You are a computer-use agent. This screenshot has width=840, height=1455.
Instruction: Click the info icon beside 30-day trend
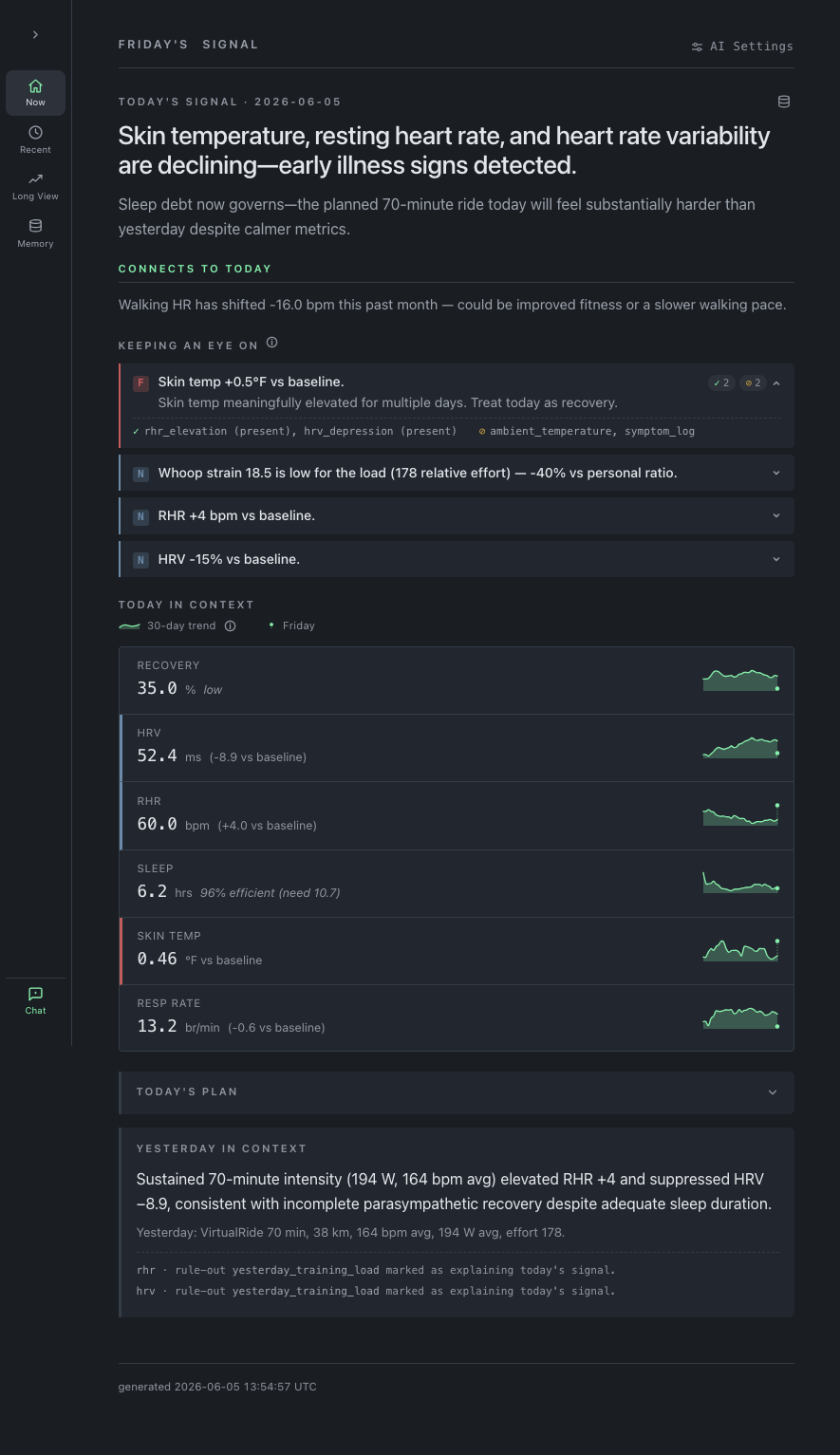pos(230,626)
